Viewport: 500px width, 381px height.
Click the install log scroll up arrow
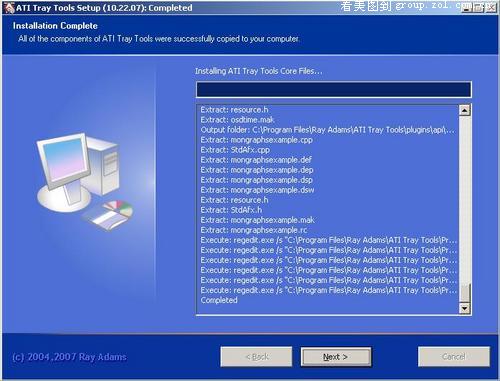click(x=464, y=110)
